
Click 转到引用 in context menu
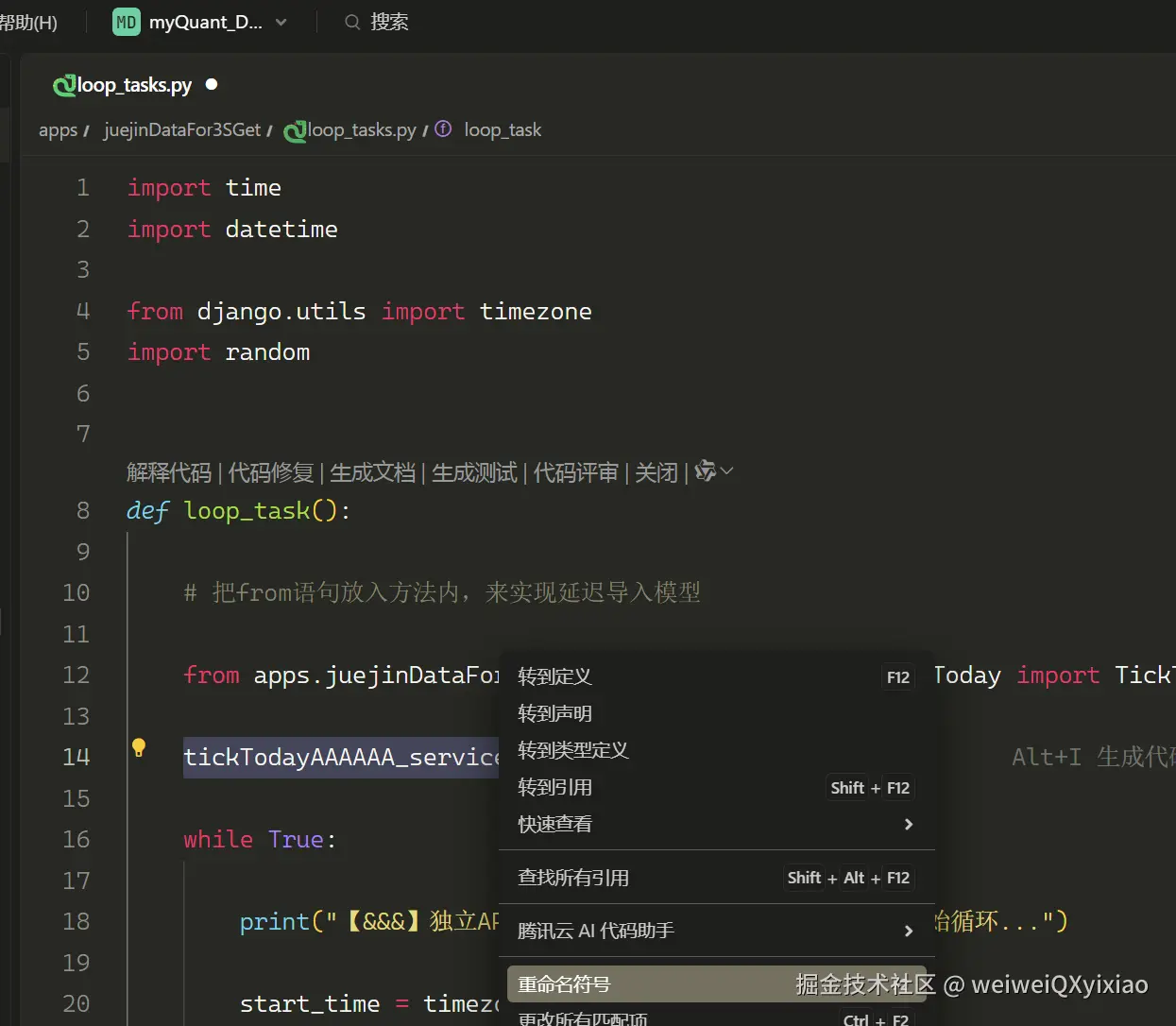tap(554, 787)
